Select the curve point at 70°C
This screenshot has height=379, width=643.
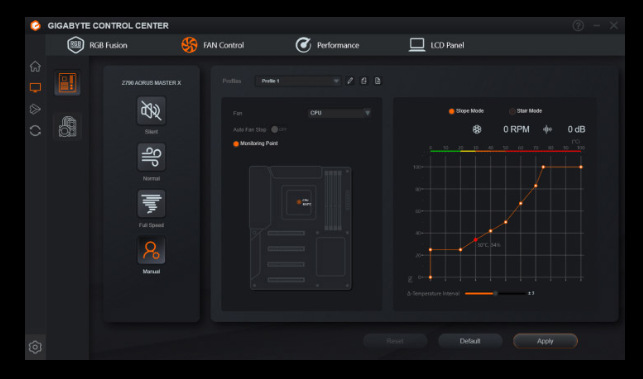coord(536,186)
